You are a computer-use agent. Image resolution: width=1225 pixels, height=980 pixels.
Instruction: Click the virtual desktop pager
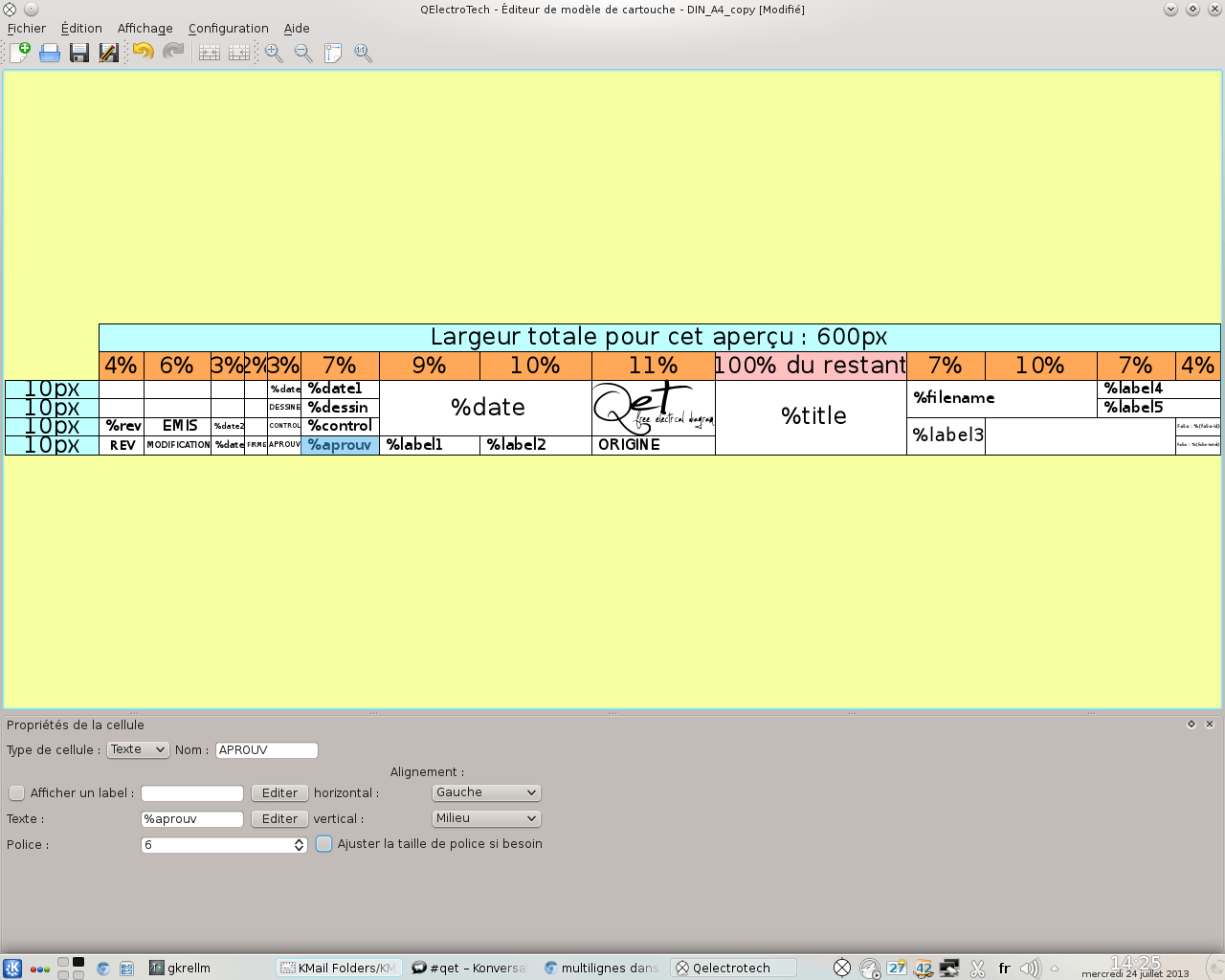[71, 969]
